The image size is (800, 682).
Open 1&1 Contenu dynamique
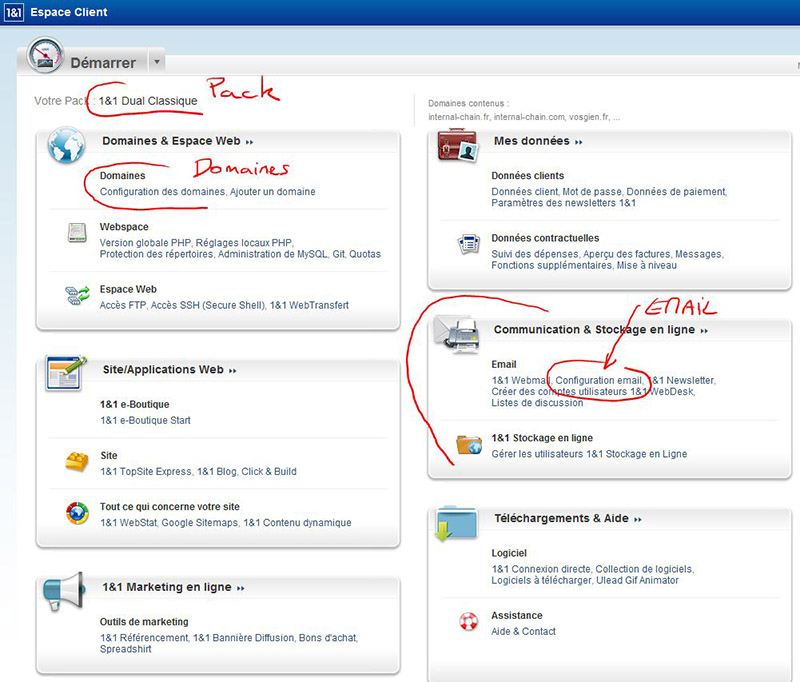tap(297, 523)
